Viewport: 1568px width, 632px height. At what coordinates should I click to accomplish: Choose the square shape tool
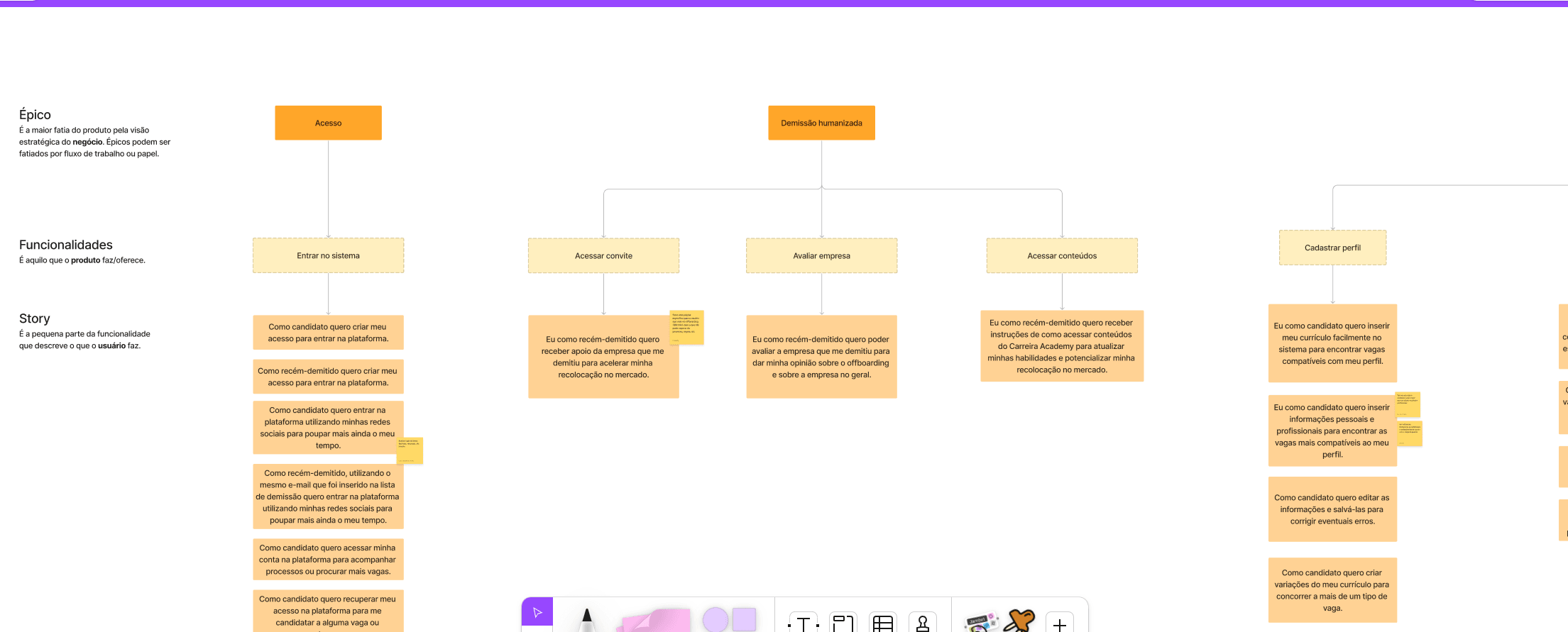(745, 619)
